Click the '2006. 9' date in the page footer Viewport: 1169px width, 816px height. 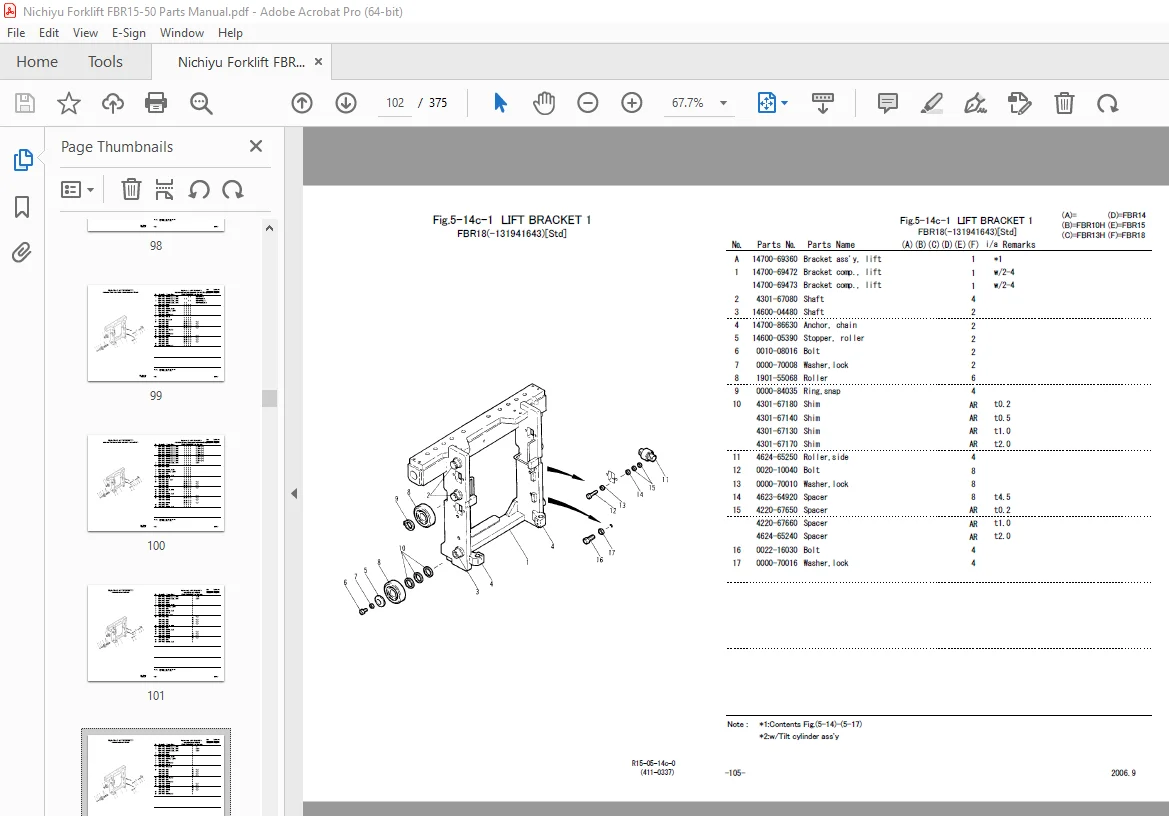[x=1123, y=773]
